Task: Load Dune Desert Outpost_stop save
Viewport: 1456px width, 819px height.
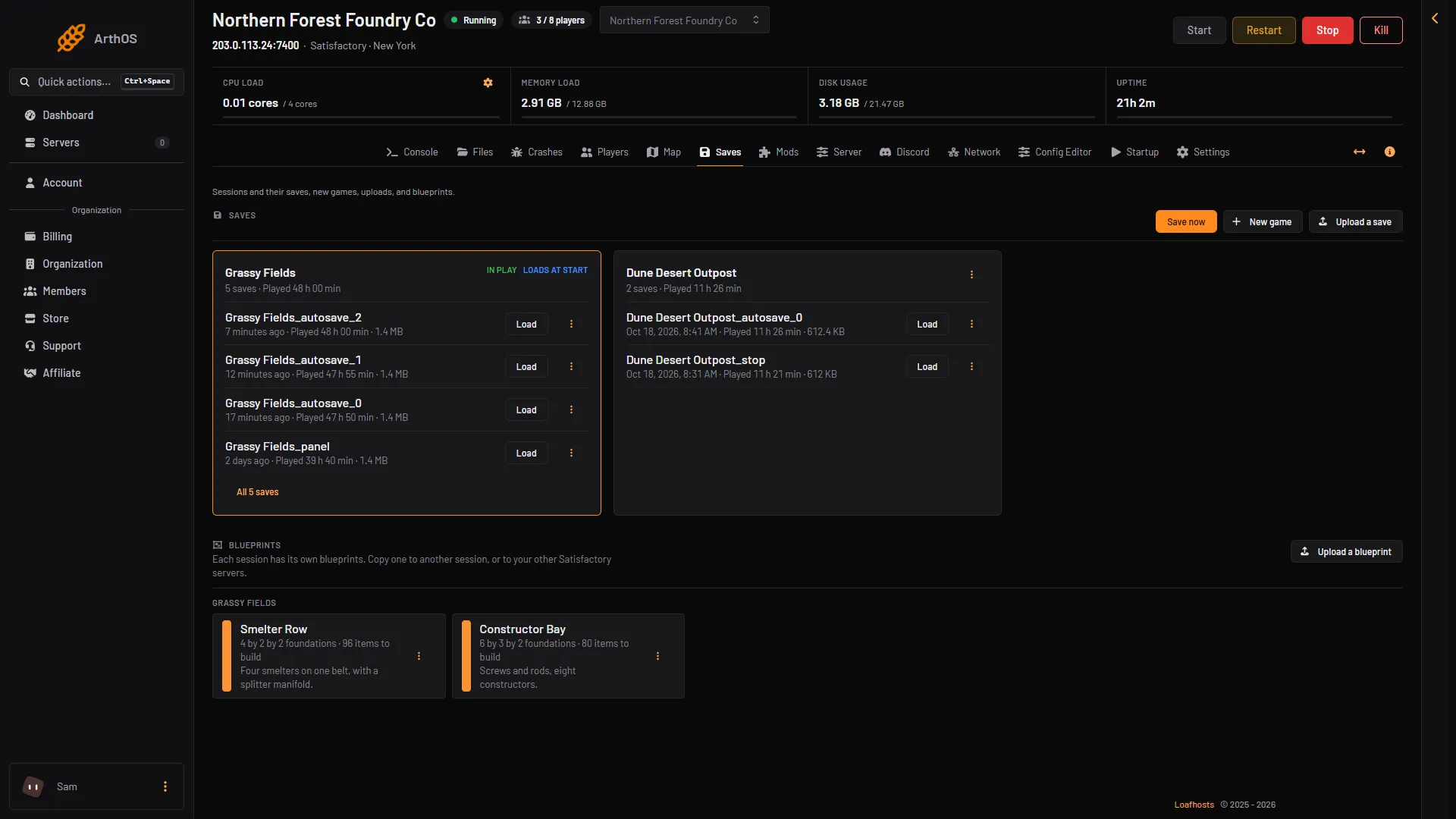Action: (x=927, y=366)
